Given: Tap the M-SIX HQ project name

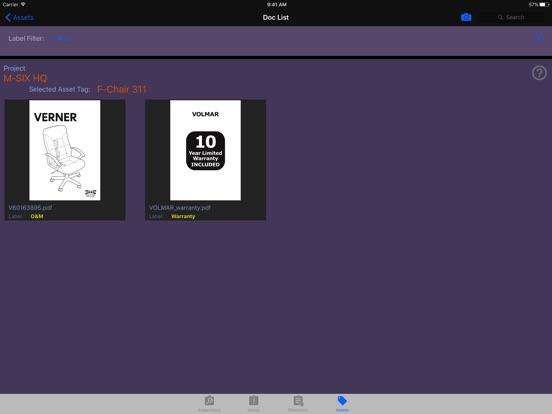Looking at the screenshot, I should pyautogui.click(x=25, y=78).
